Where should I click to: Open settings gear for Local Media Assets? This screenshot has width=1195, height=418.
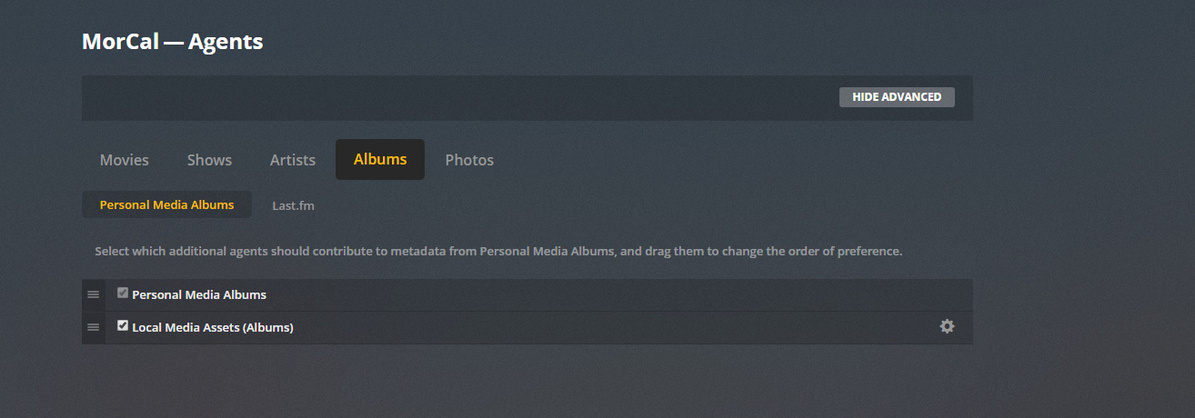click(x=946, y=327)
